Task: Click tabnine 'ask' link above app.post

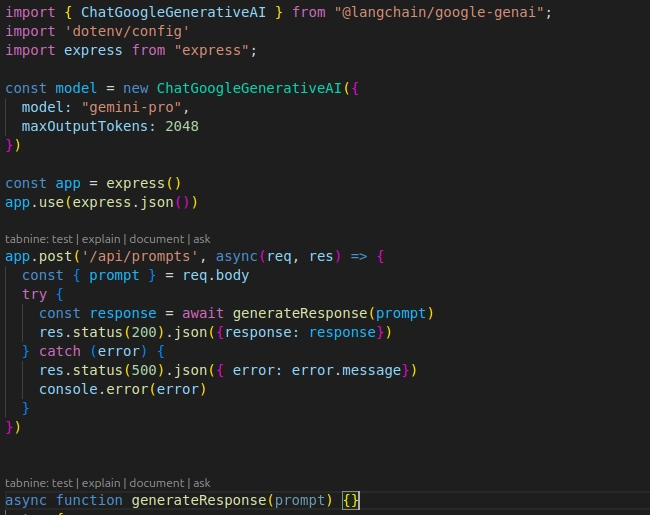Action: coord(202,240)
